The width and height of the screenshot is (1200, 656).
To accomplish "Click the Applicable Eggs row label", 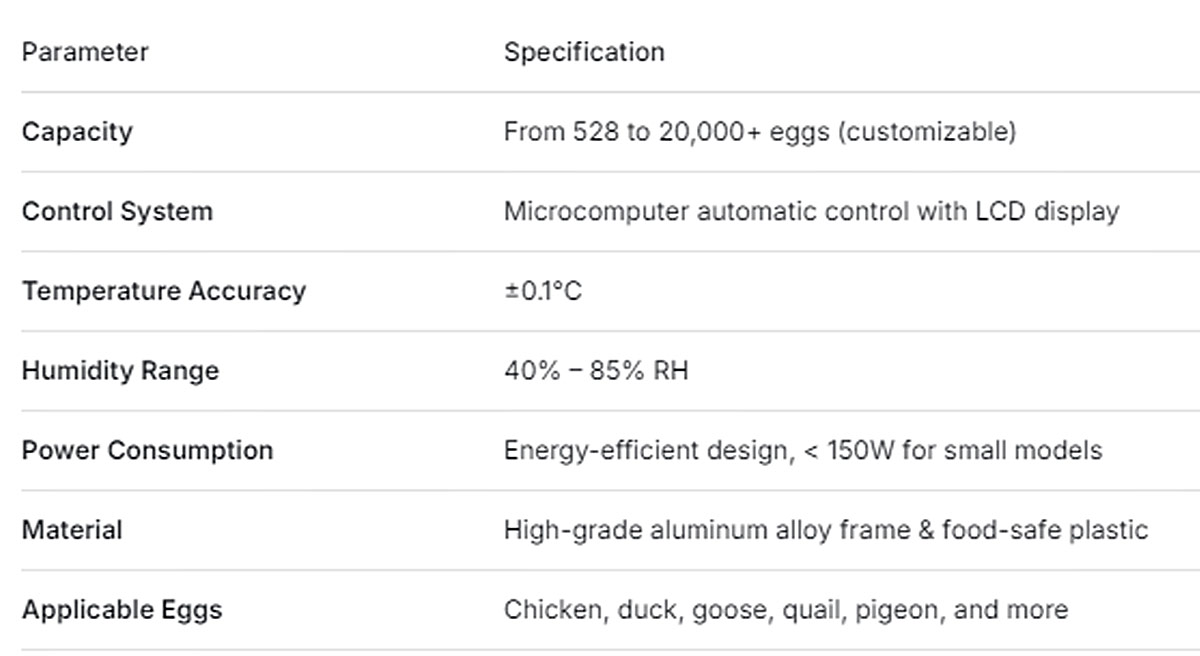I will (122, 610).
